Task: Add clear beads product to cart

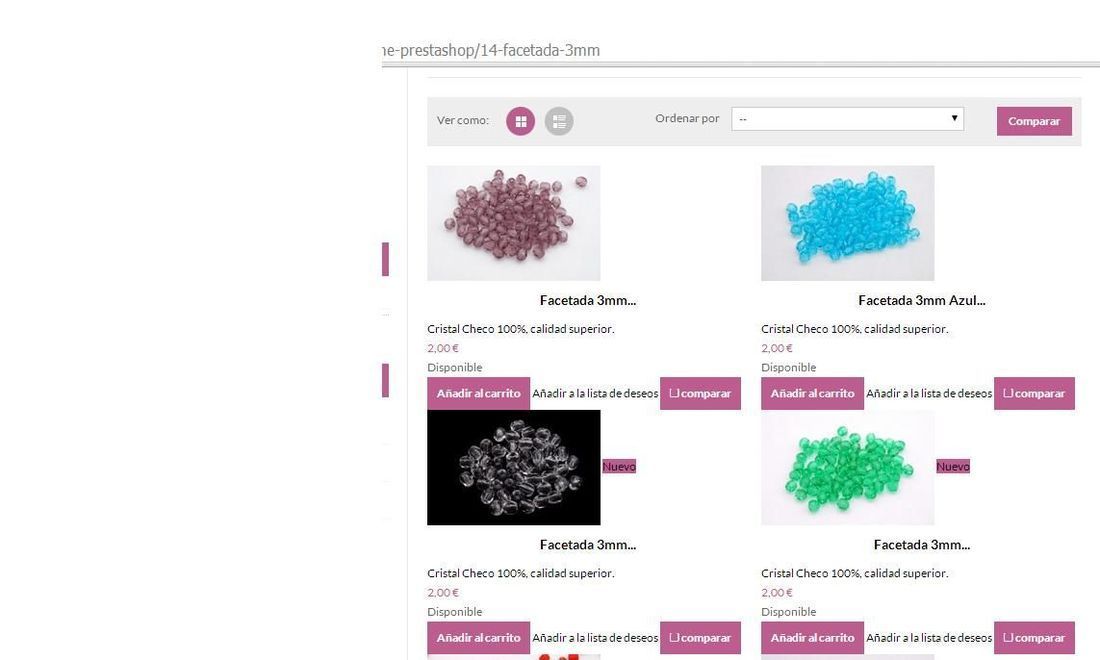Action: coord(478,638)
